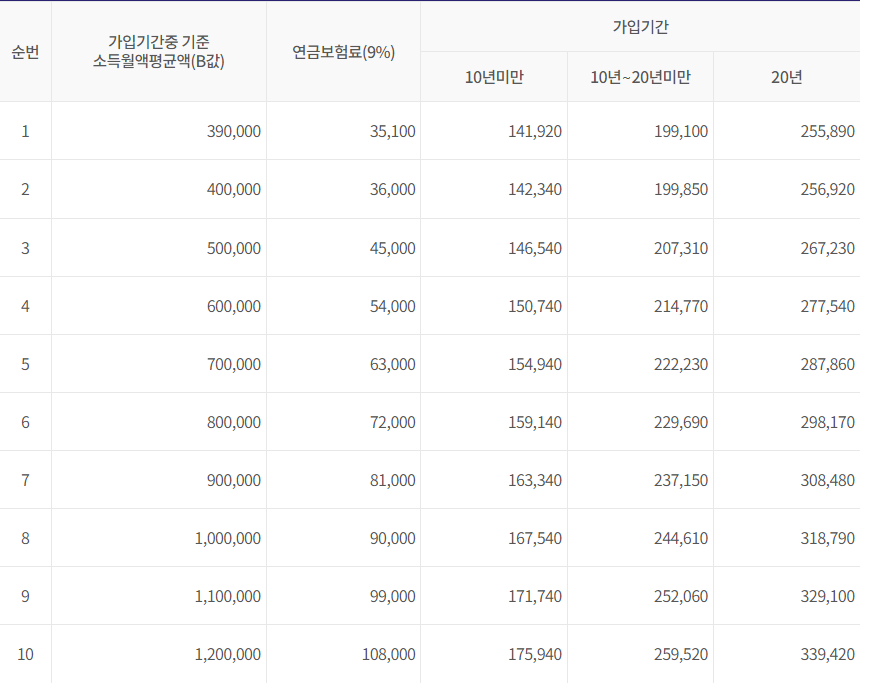Click the 90,000 premium value in row 8

click(386, 538)
